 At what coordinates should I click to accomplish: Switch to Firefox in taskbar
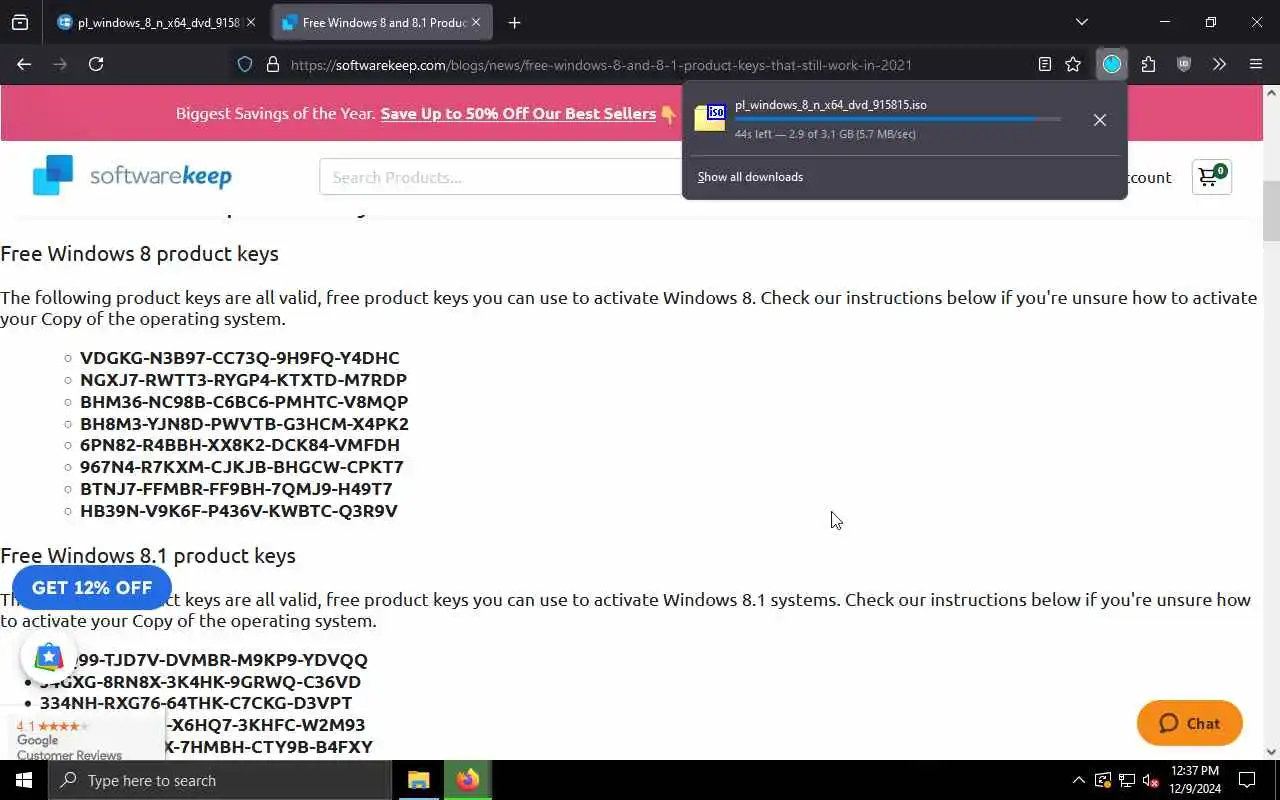467,780
